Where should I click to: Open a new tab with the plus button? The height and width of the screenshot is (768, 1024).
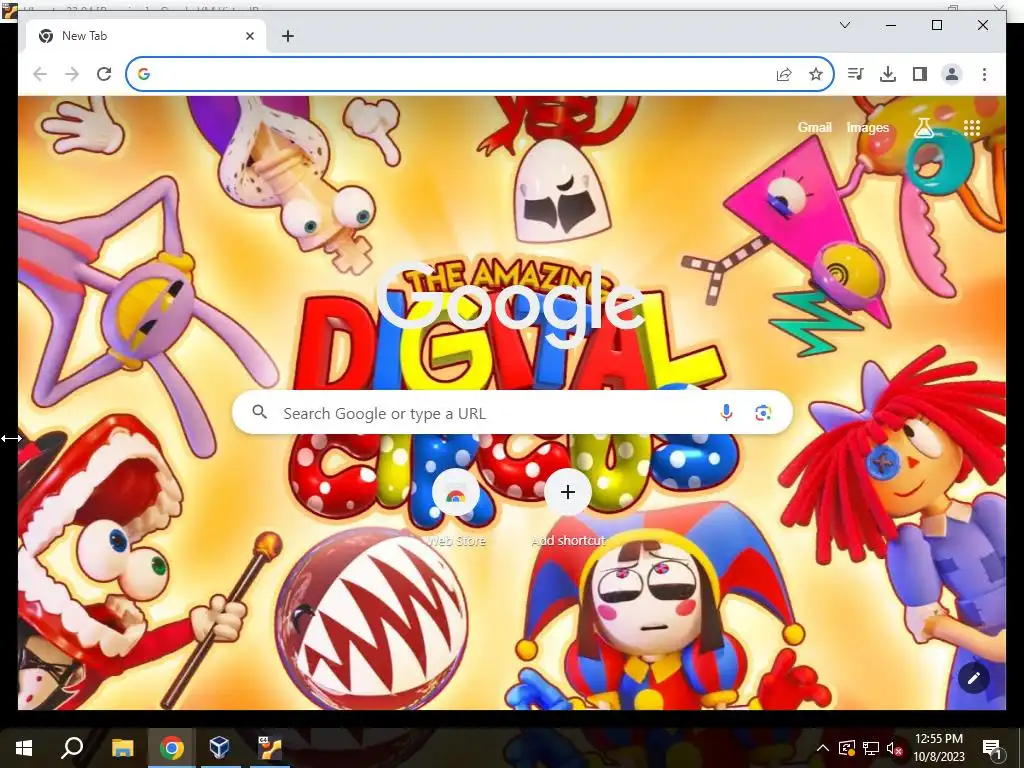(287, 36)
